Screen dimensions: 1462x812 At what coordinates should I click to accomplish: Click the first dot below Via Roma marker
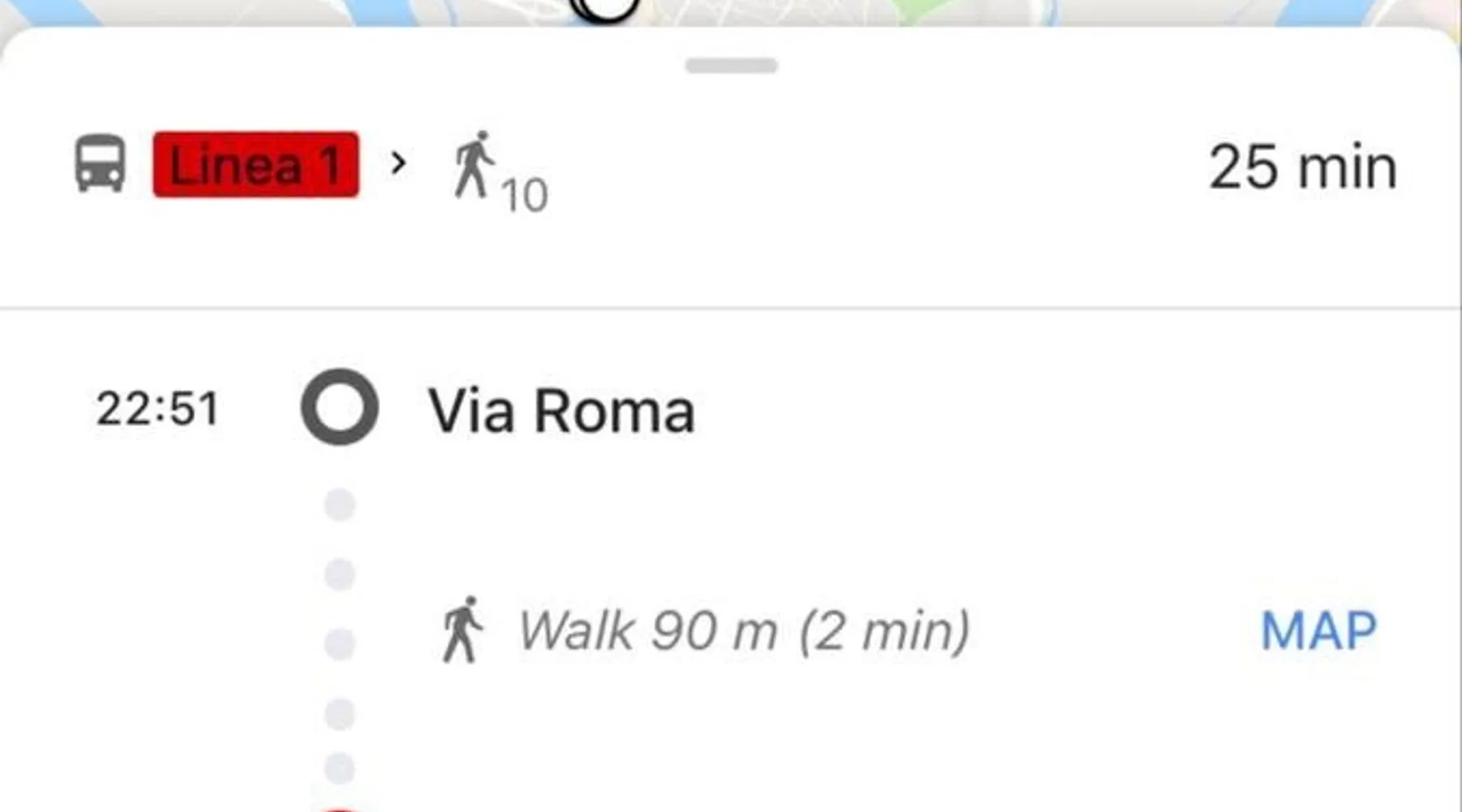pos(340,504)
